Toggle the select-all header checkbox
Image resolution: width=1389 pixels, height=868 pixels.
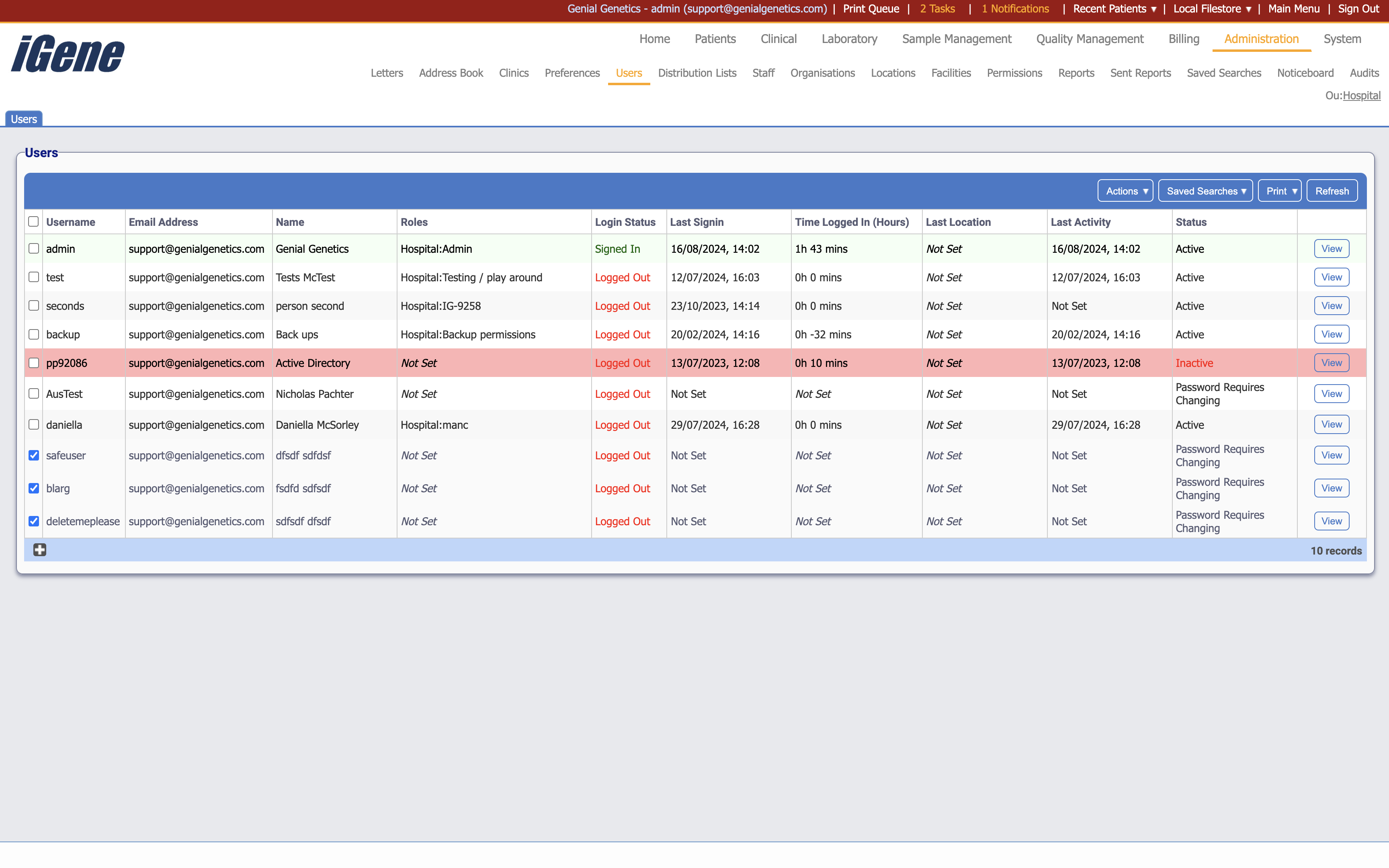34,221
